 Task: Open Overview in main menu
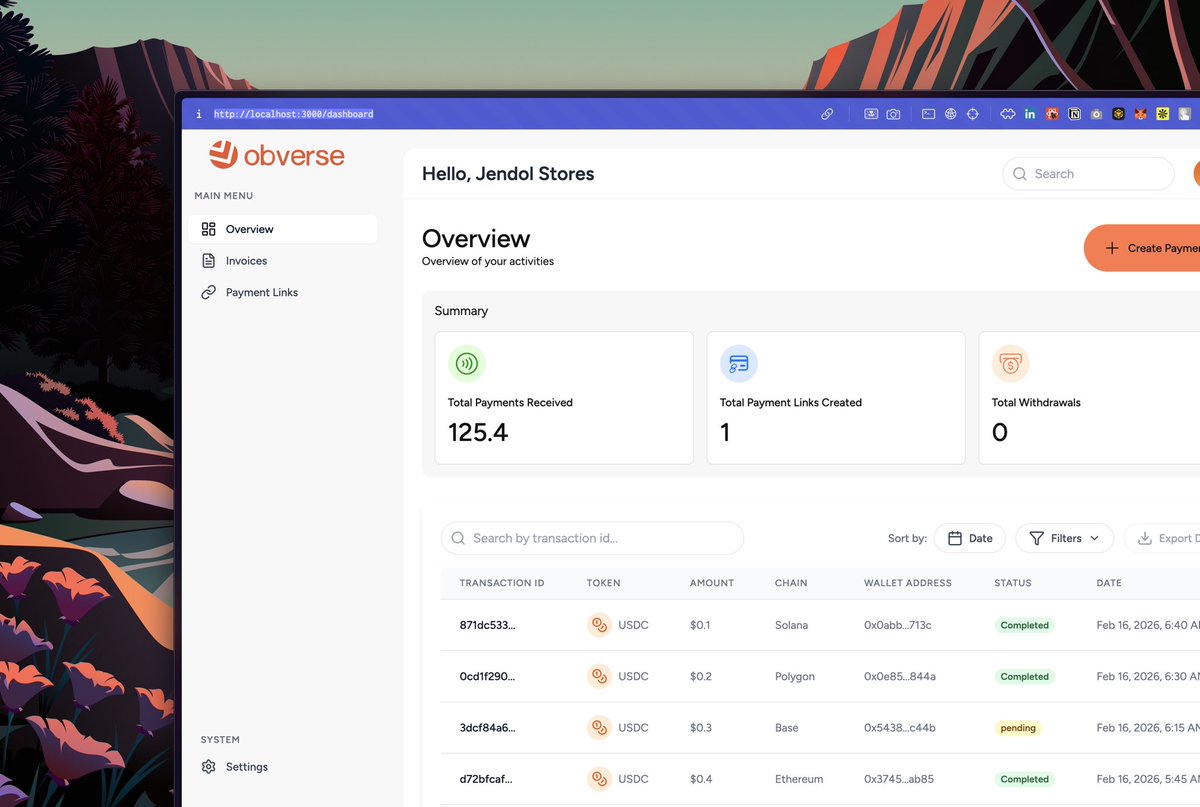(283, 229)
